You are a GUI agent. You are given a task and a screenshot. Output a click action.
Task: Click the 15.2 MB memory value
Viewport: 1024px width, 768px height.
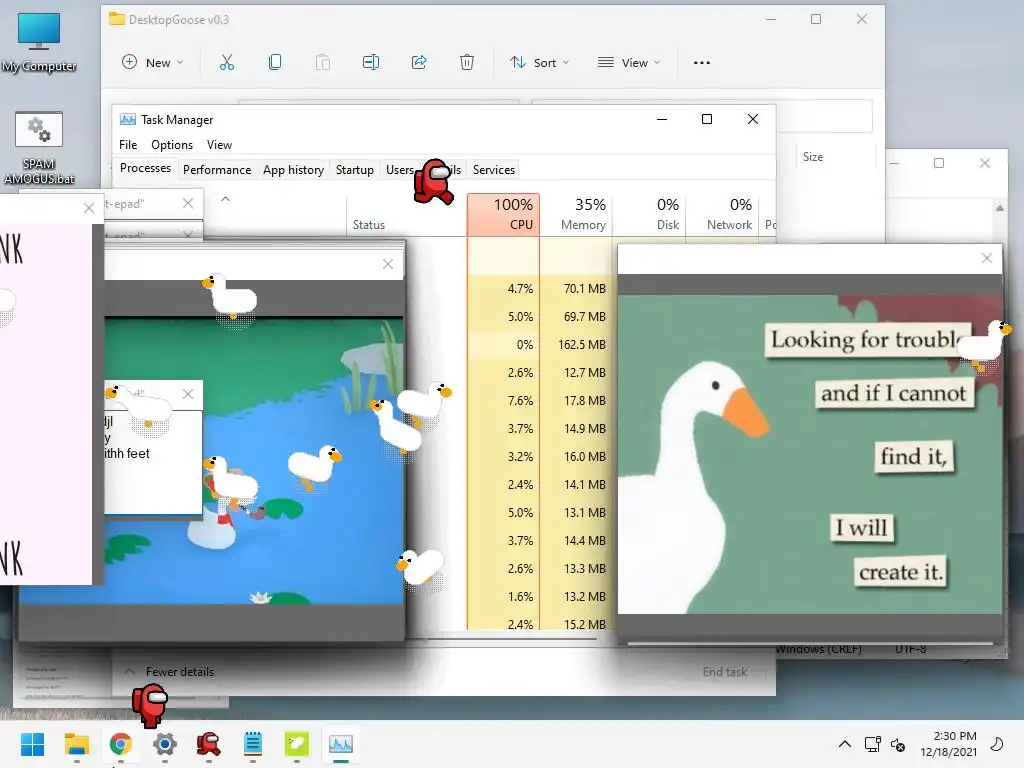(584, 624)
